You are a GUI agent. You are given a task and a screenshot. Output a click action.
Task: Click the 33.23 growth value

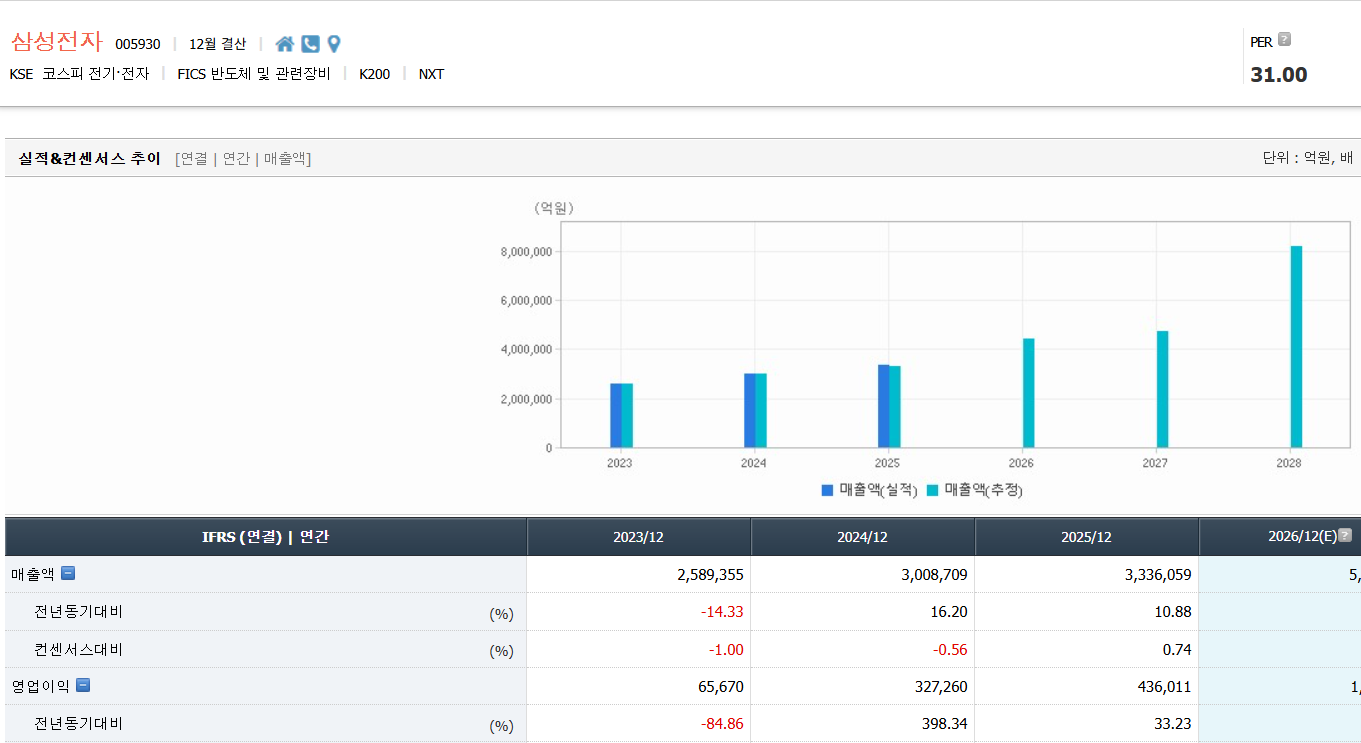pyautogui.click(x=1173, y=724)
